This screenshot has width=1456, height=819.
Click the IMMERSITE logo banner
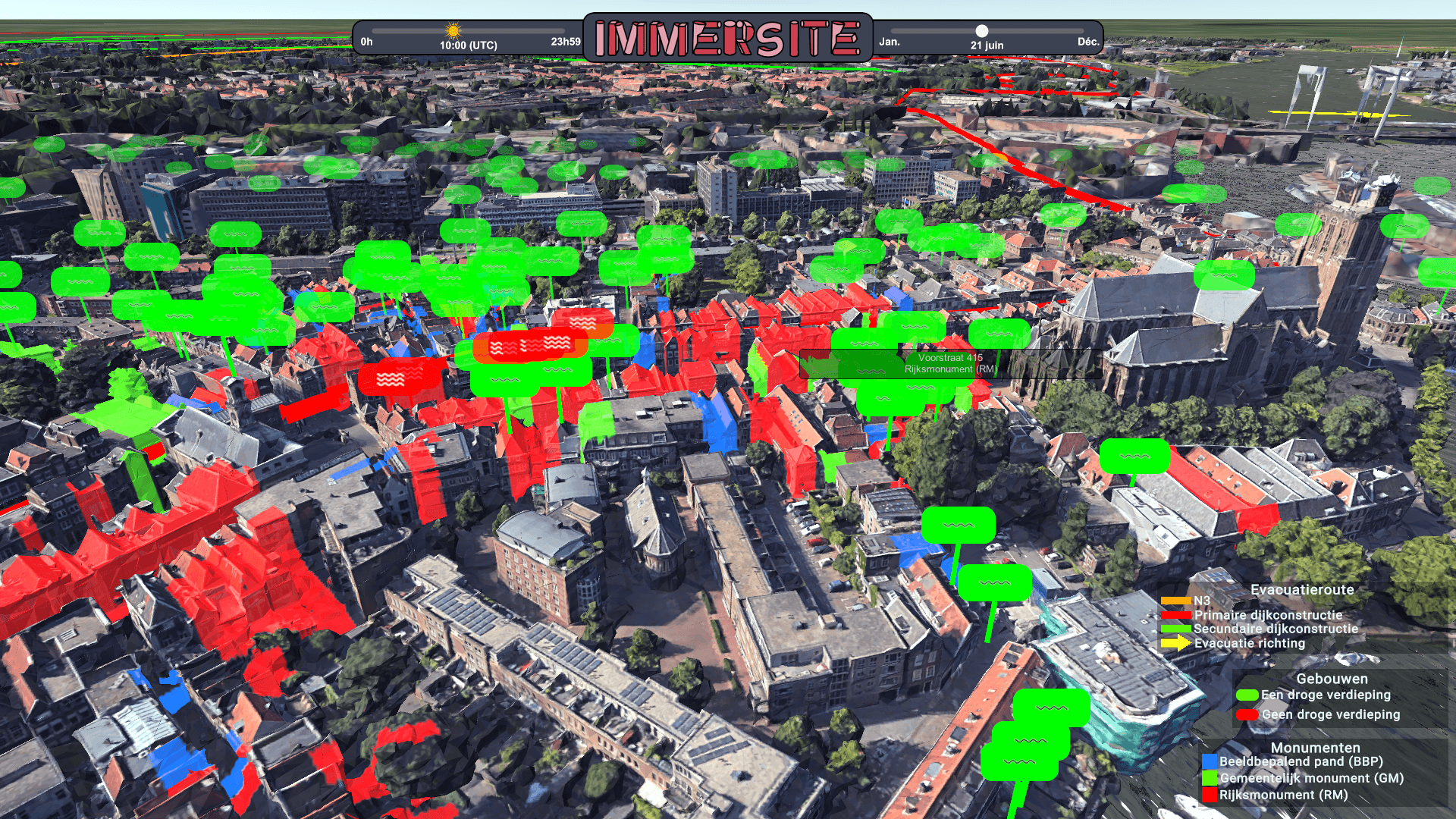point(727,39)
